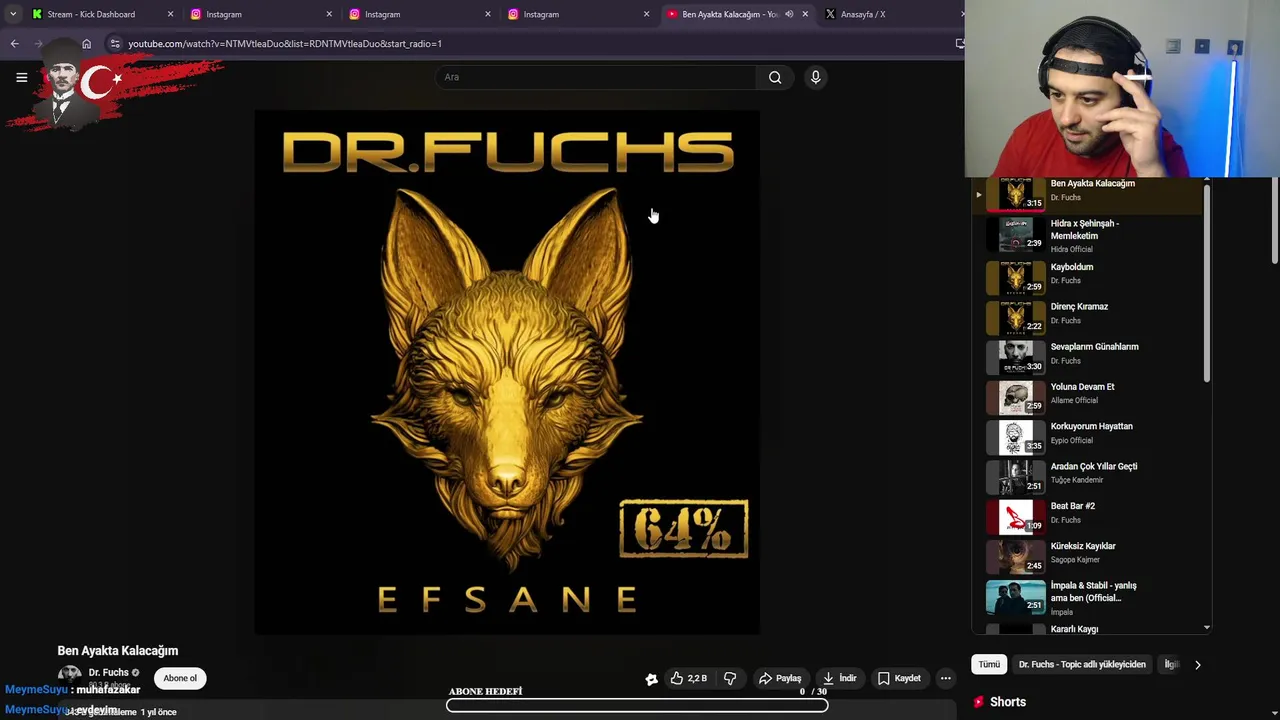Open the tab search chevron at top-left
The image size is (1280, 720).
(x=12, y=14)
